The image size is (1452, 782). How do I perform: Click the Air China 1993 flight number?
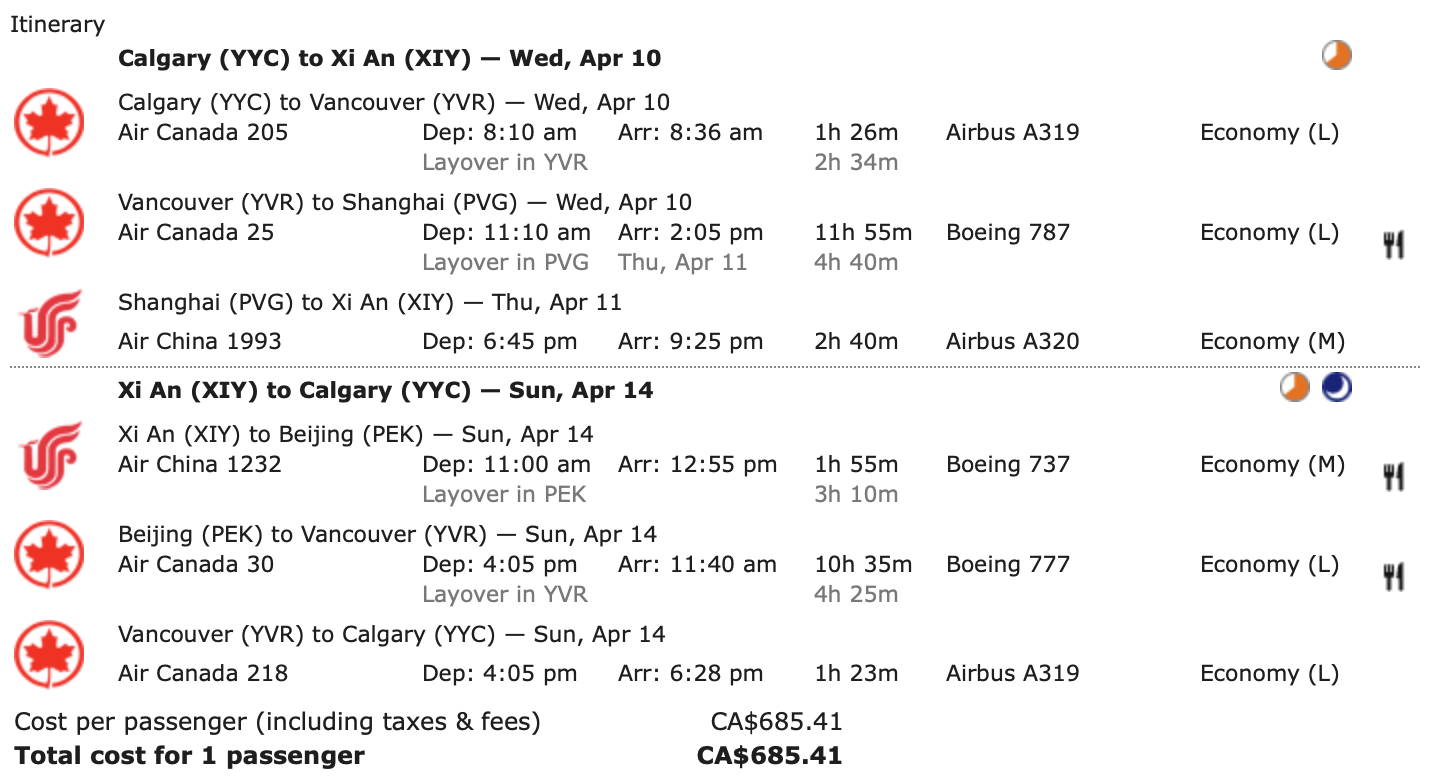(x=200, y=341)
